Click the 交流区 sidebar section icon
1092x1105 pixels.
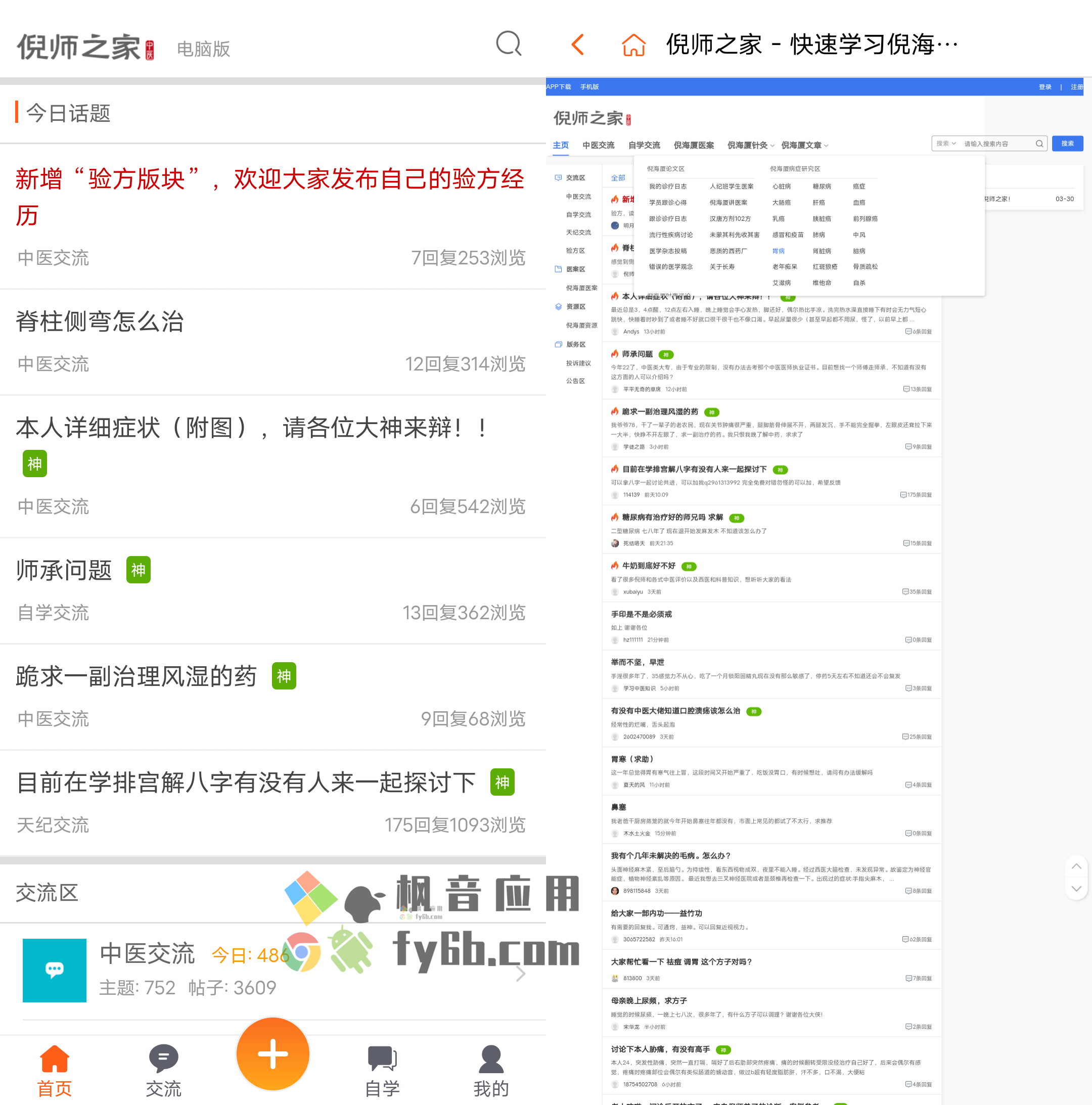[x=558, y=178]
